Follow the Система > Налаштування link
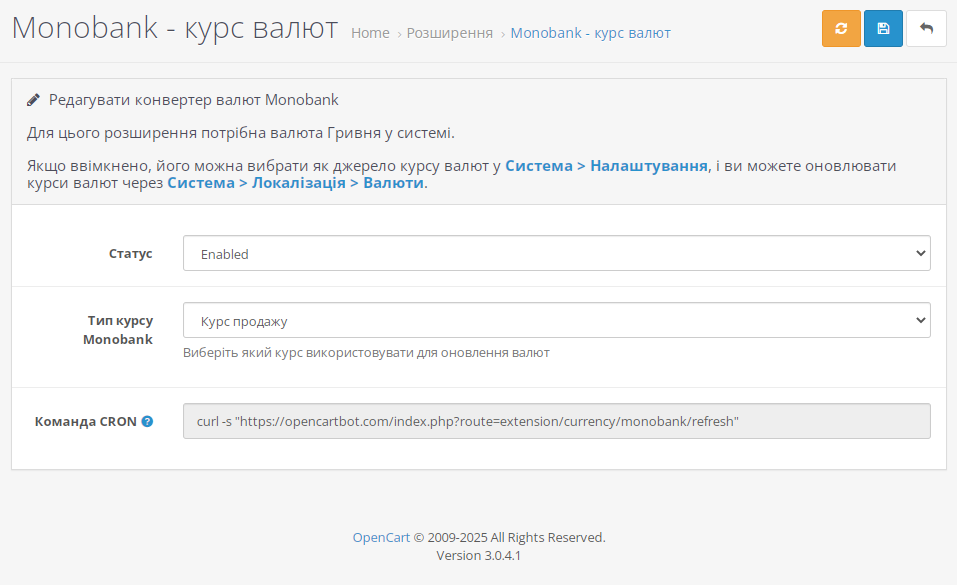 point(607,165)
